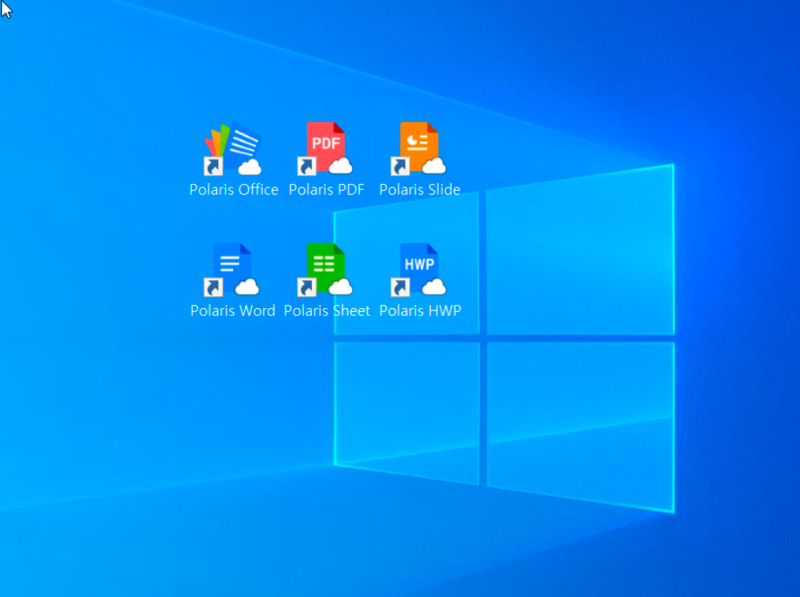Select the Polaris Office desktop icon
The height and width of the screenshot is (597, 800).
[233, 148]
